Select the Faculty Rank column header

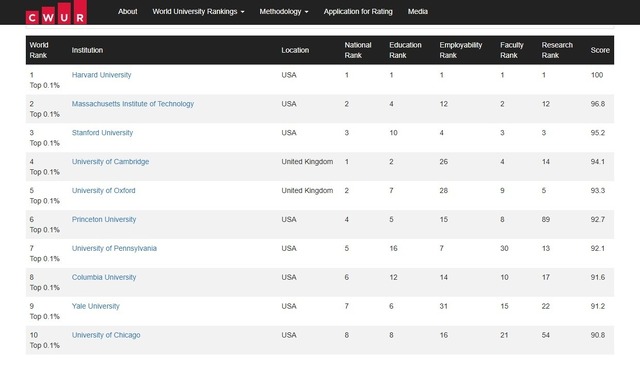[512, 50]
